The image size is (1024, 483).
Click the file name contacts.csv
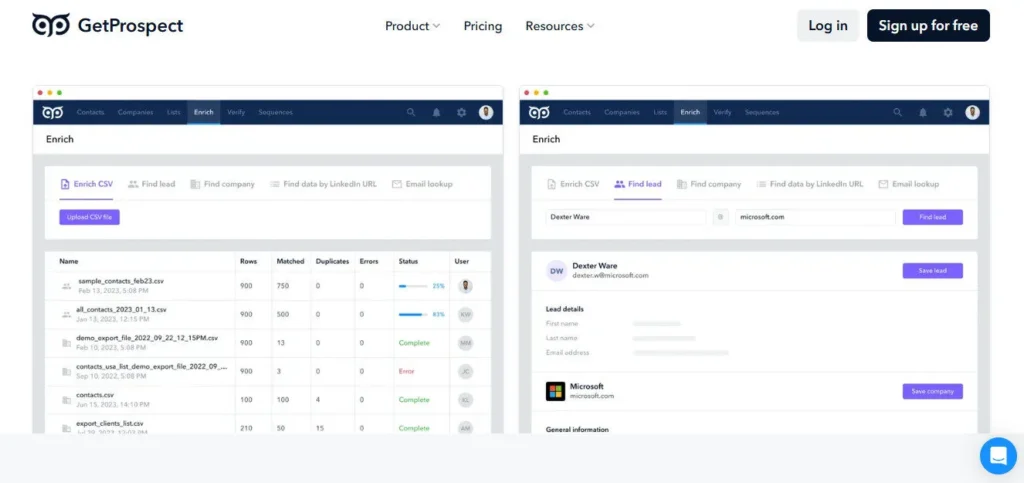[95, 395]
